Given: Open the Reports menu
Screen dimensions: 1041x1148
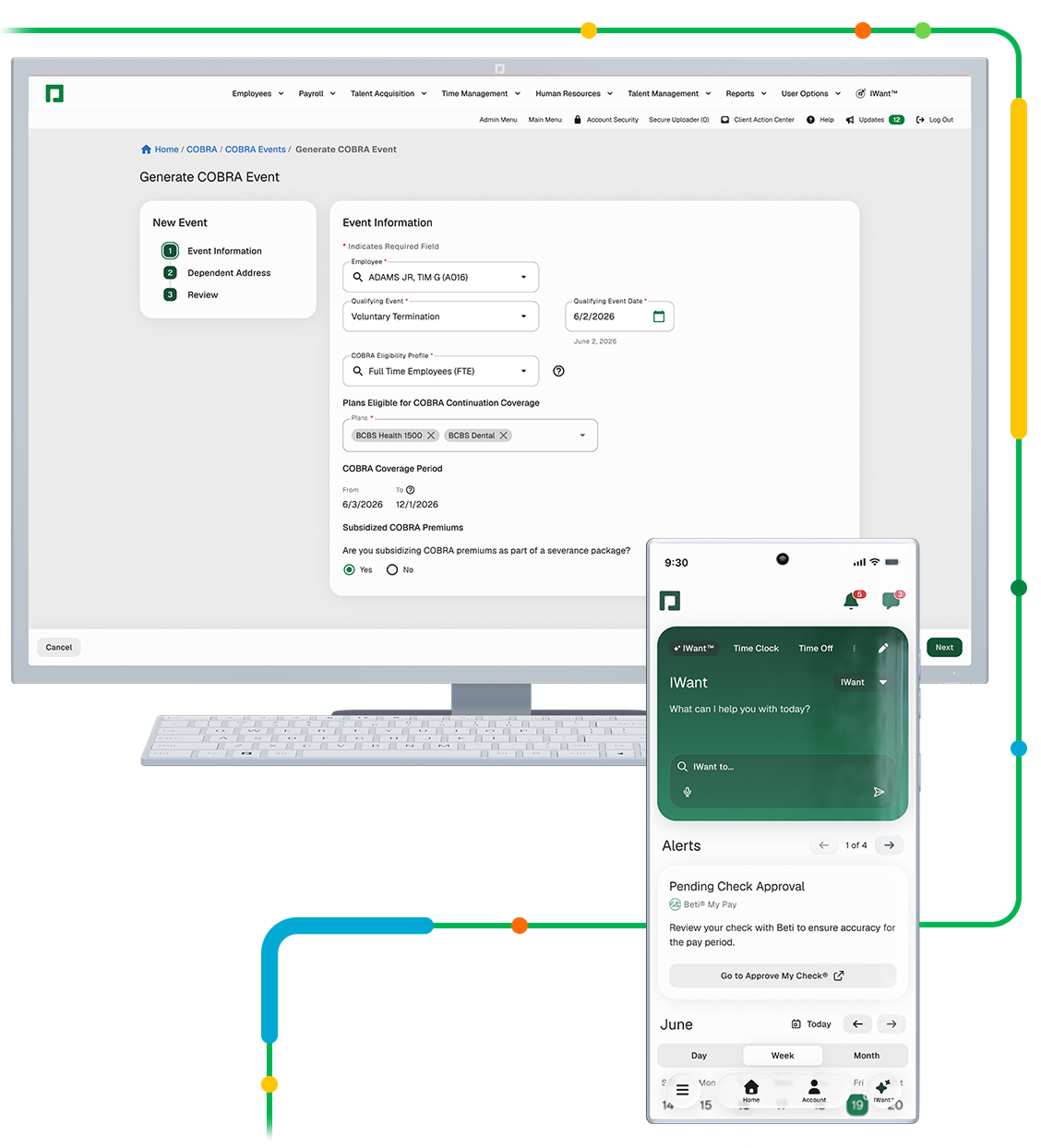Looking at the screenshot, I should [x=746, y=93].
